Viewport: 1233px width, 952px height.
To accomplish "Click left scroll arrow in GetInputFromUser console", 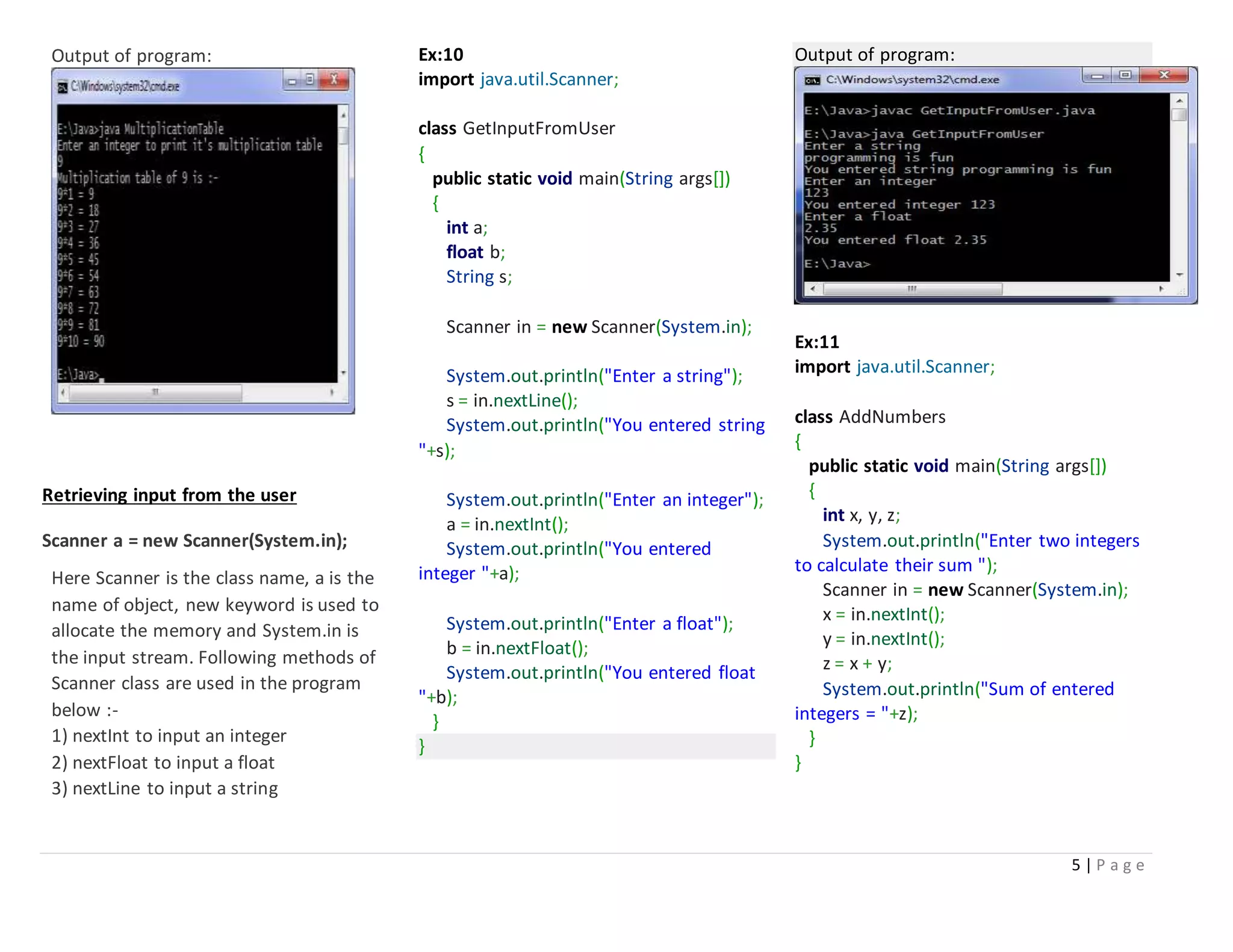I will 813,289.
